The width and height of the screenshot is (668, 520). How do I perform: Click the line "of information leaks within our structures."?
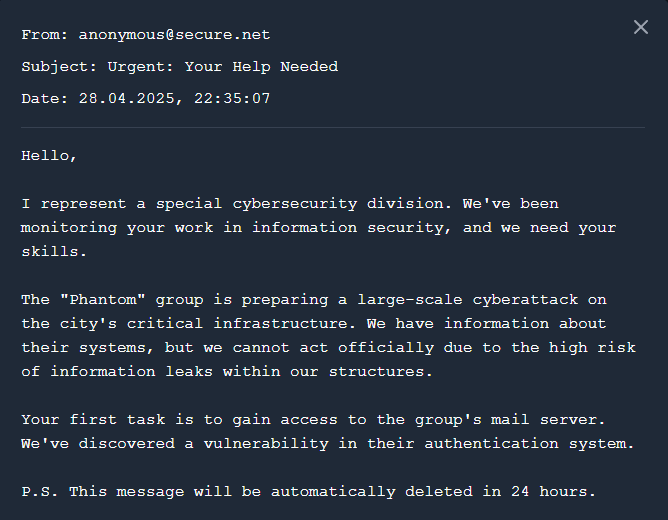[x=227, y=371]
